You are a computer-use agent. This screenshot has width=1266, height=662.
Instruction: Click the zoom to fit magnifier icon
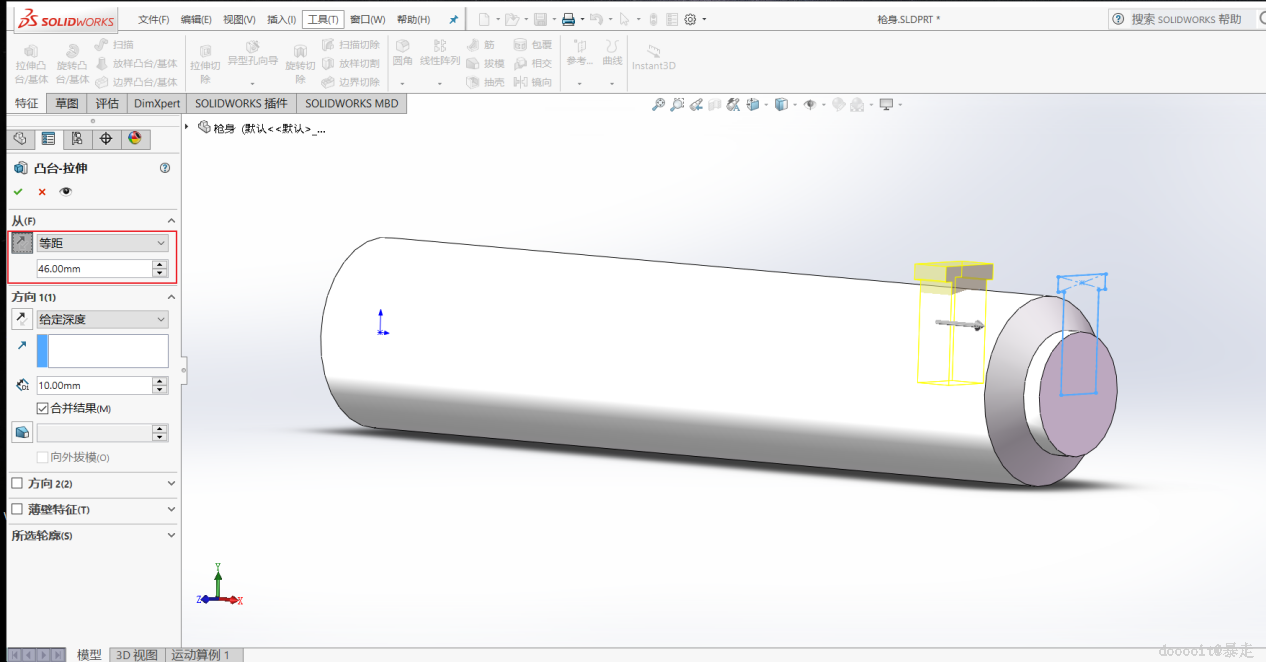pyautogui.click(x=658, y=104)
